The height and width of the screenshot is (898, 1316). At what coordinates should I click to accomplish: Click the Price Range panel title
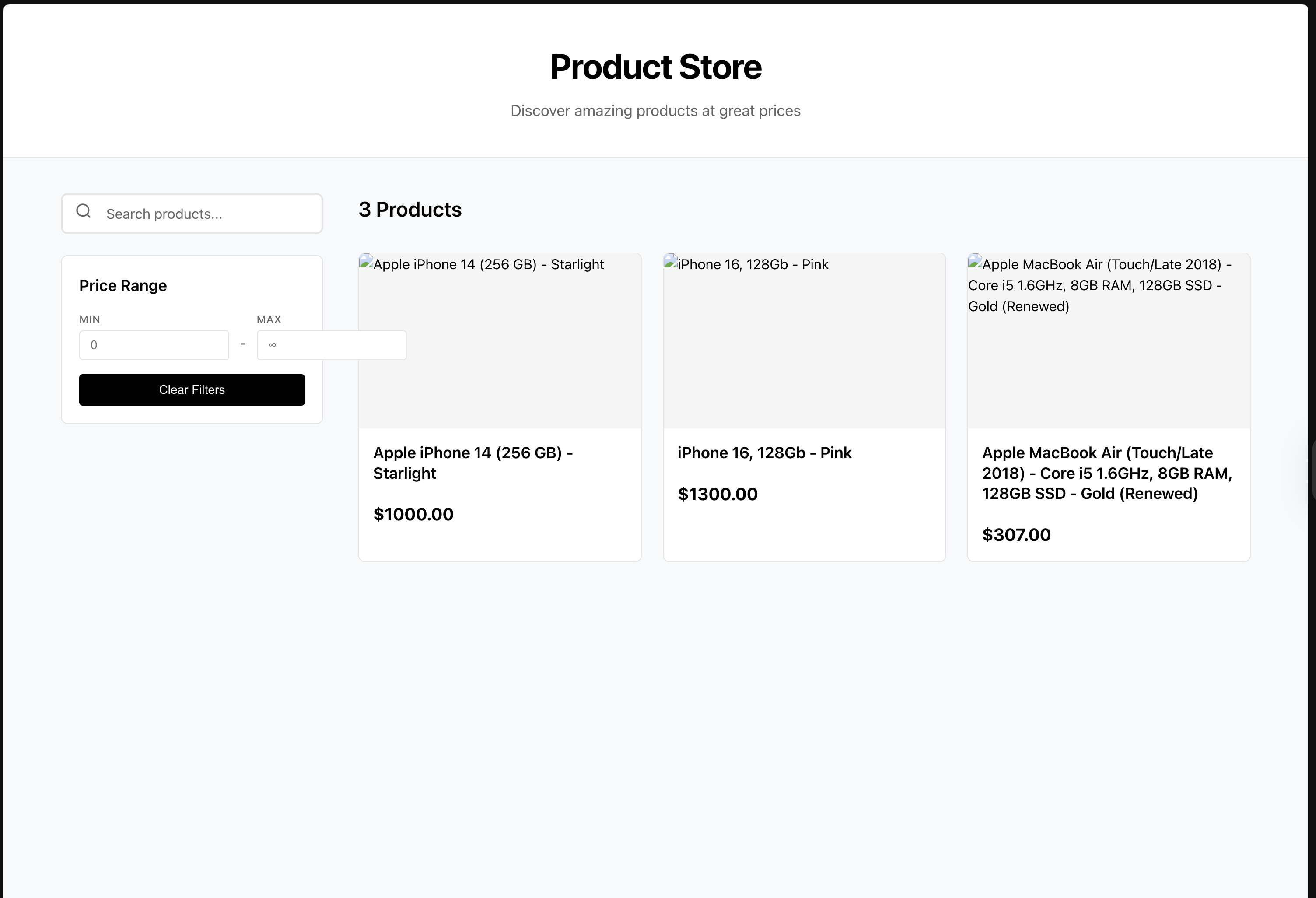[x=123, y=285]
